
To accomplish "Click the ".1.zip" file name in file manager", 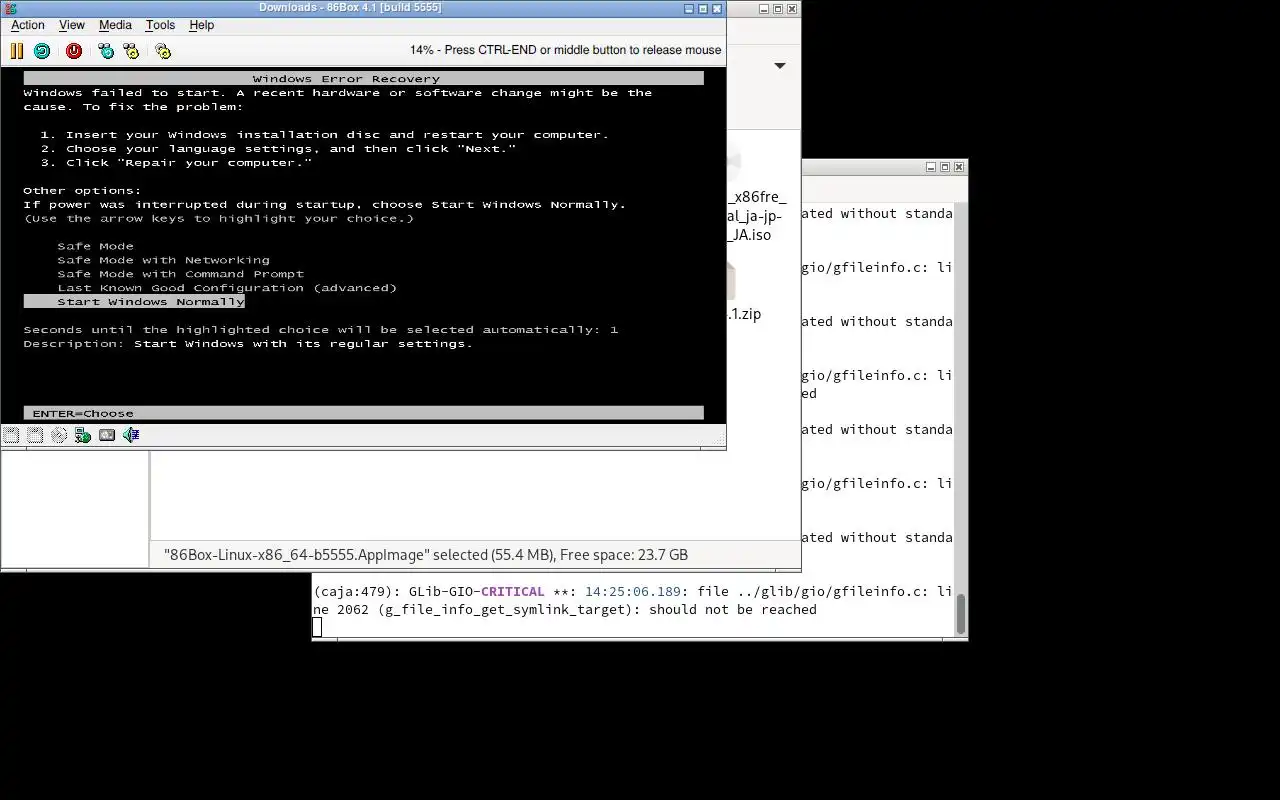I will (x=745, y=314).
